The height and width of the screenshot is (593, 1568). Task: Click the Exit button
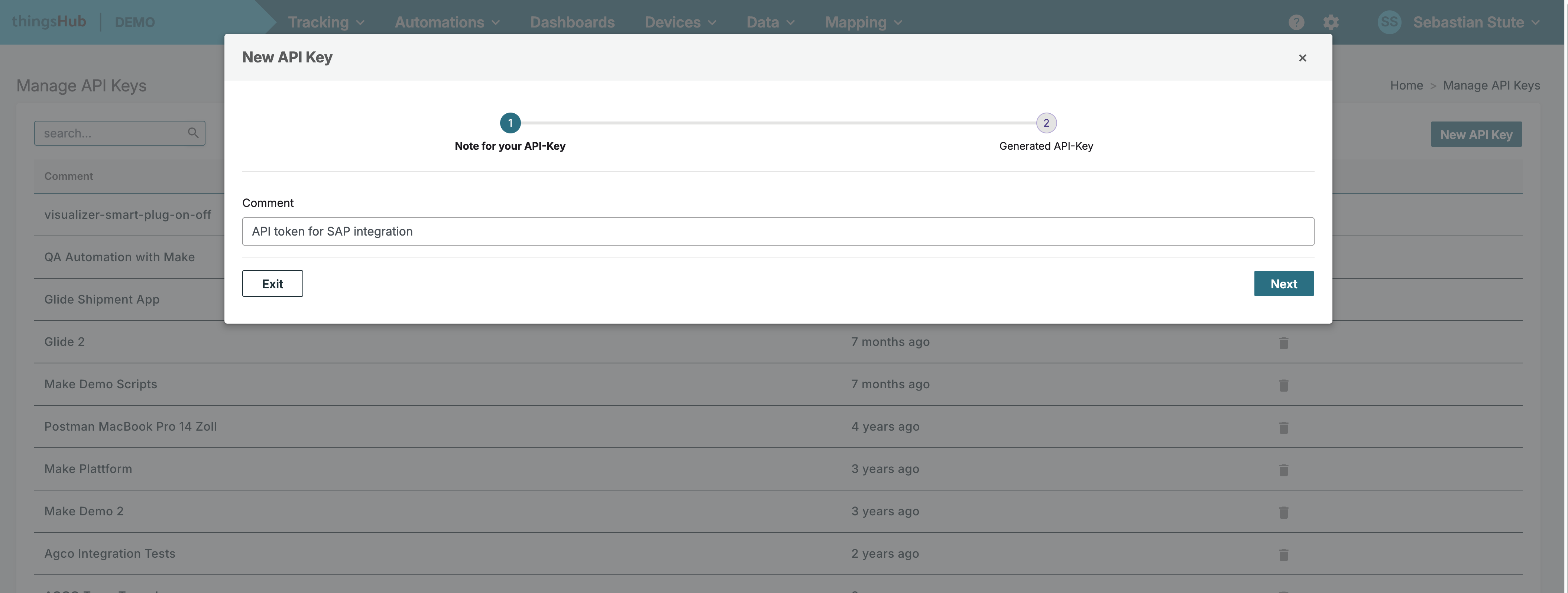click(x=272, y=284)
